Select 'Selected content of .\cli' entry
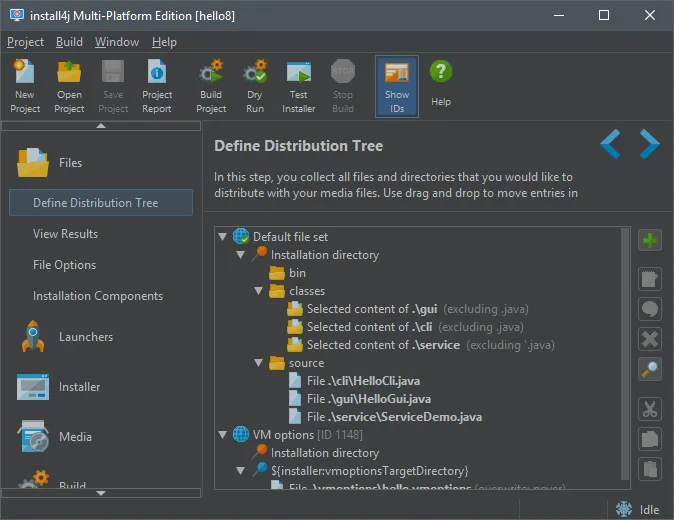Image resolution: width=674 pixels, height=520 pixels. point(405,327)
